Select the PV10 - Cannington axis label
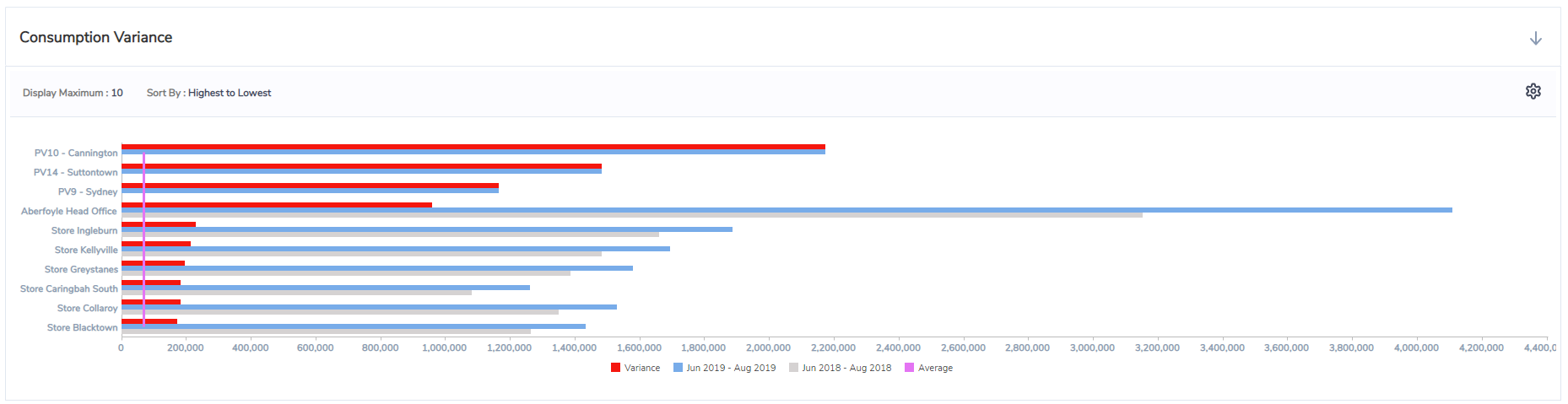 [76, 153]
